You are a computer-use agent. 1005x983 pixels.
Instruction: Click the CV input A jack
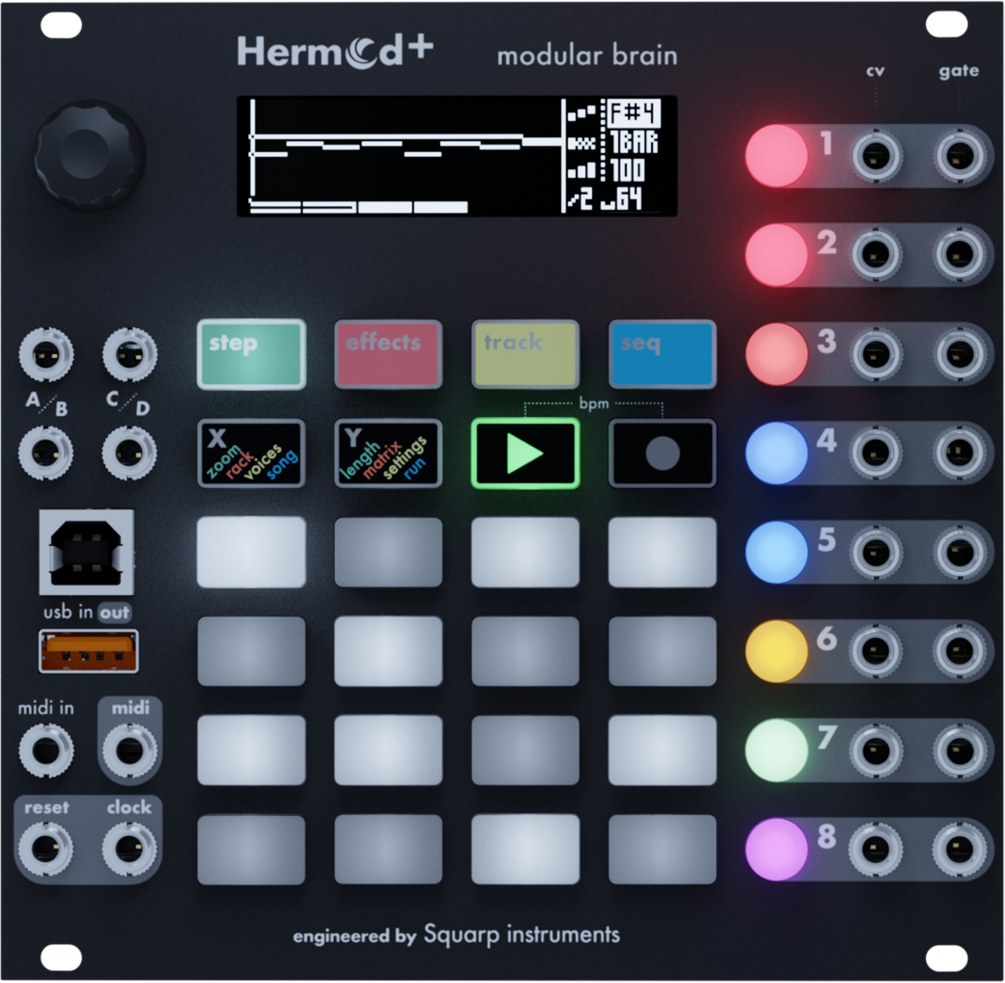click(46, 354)
